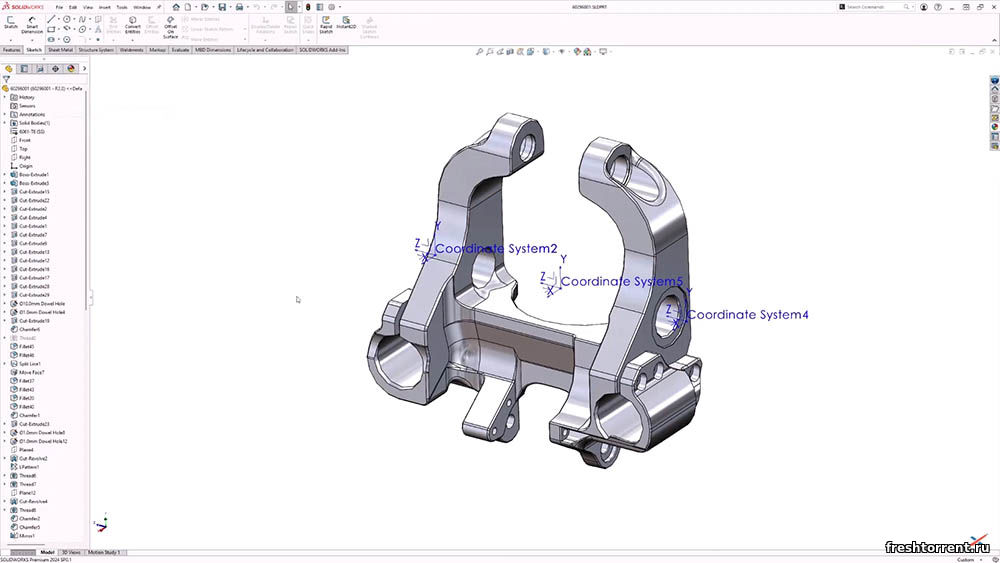Select Cut-Extrude15 in the feature tree
This screenshot has width=1000, height=563.
34,192
